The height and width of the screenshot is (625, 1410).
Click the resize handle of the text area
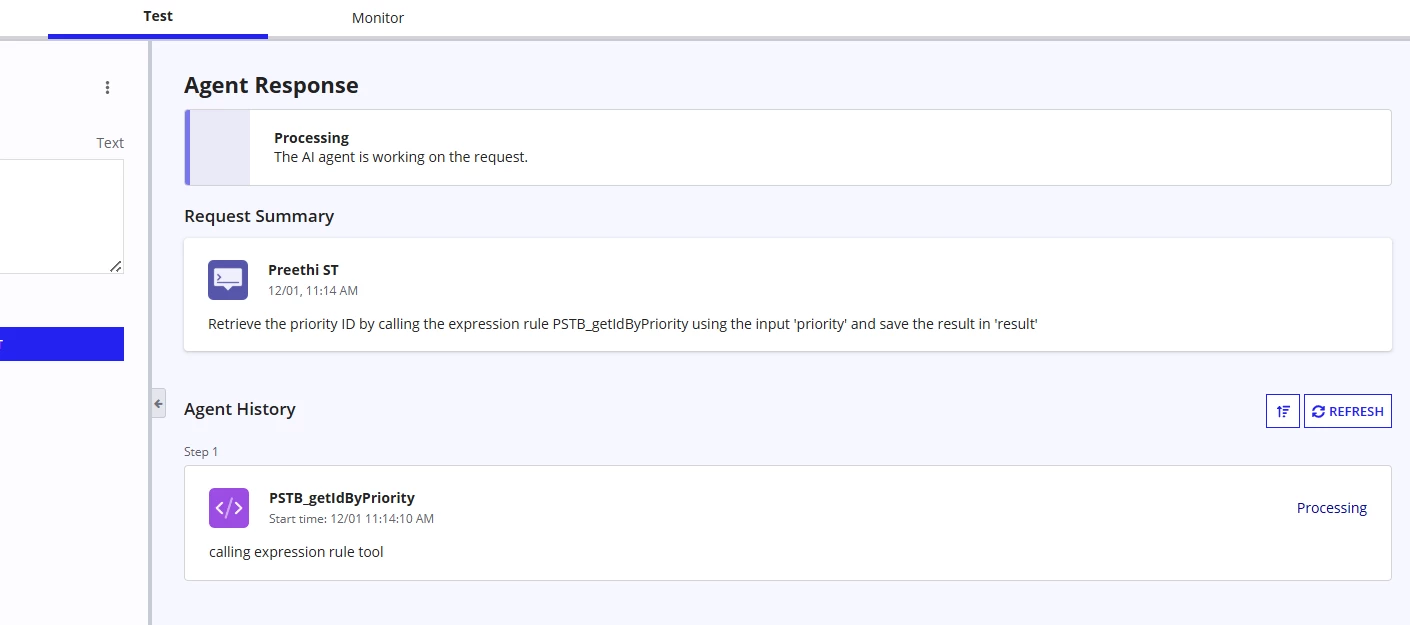(115, 266)
